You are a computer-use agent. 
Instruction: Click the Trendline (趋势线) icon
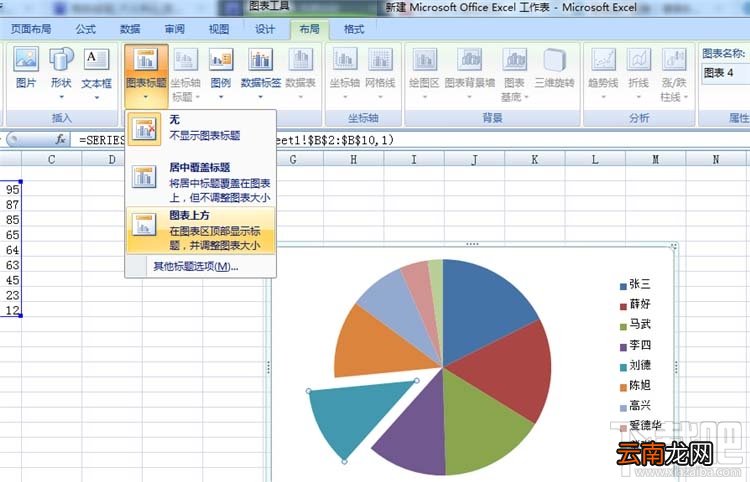point(603,59)
